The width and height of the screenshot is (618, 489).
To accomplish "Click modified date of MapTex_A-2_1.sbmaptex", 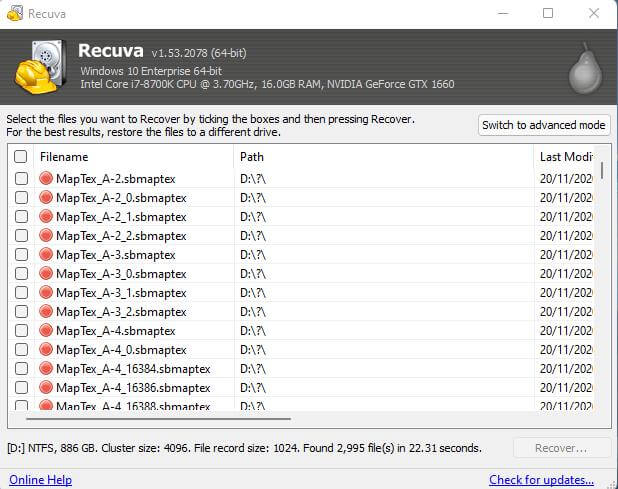I will (x=566, y=217).
